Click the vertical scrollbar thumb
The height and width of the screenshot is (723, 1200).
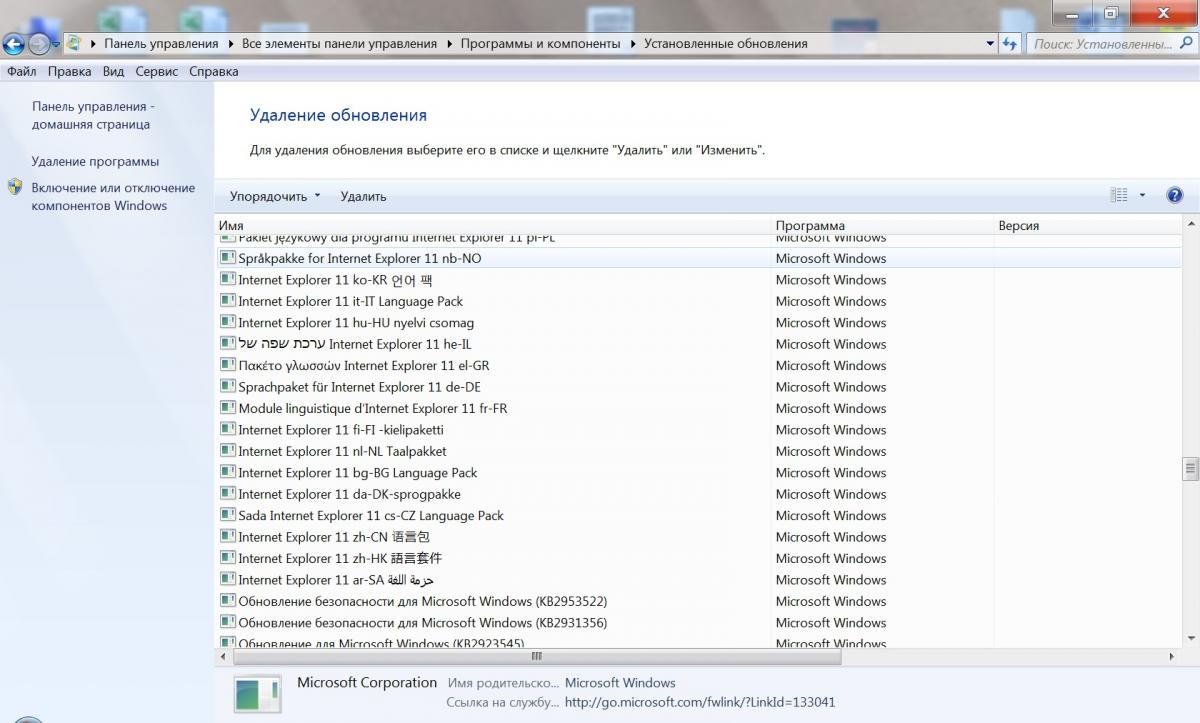pyautogui.click(x=1190, y=468)
